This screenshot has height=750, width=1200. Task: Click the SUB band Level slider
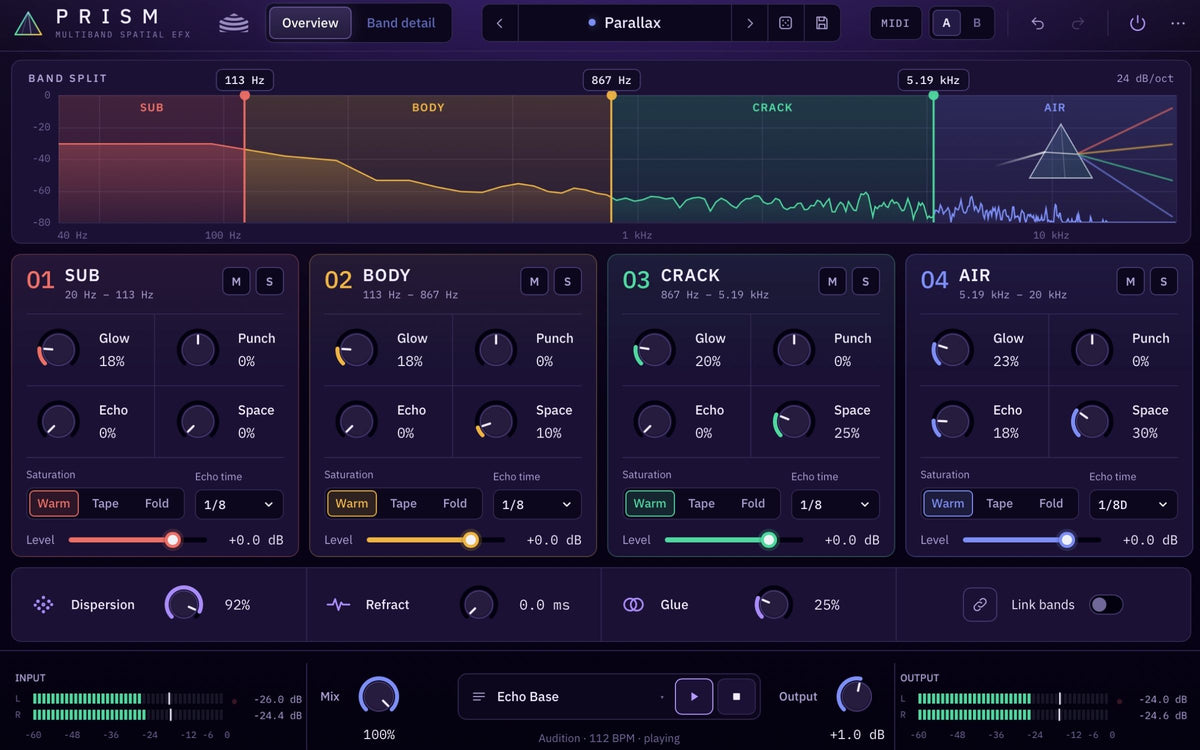pos(137,540)
